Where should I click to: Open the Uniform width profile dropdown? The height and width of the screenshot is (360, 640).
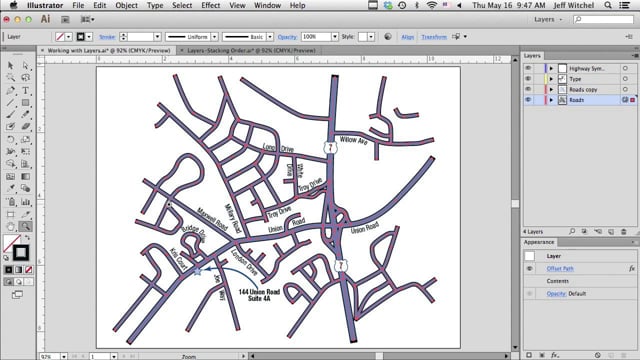[x=214, y=37]
